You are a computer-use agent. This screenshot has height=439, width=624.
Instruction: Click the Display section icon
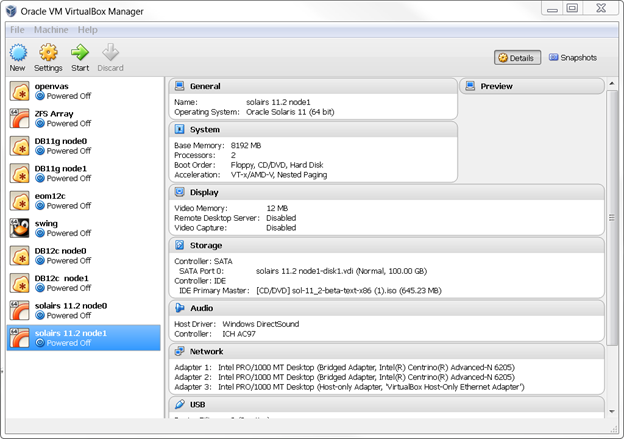[x=179, y=192]
